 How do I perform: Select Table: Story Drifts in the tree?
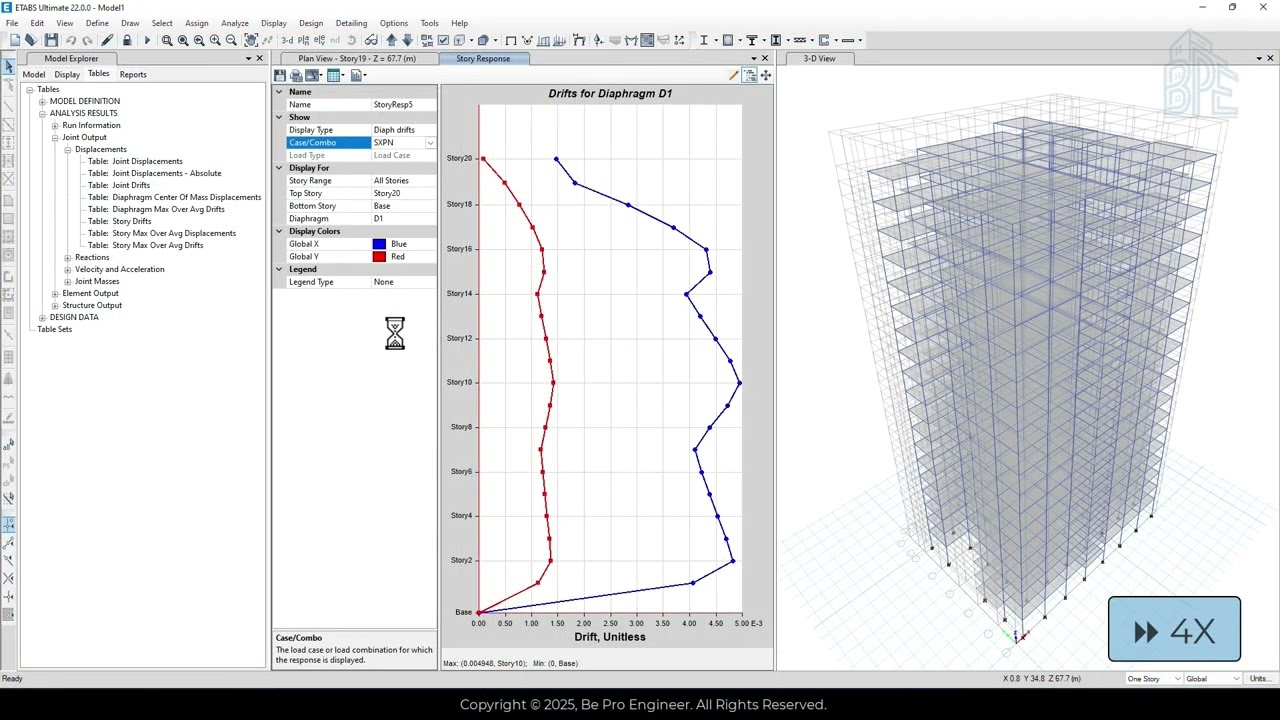[119, 221]
